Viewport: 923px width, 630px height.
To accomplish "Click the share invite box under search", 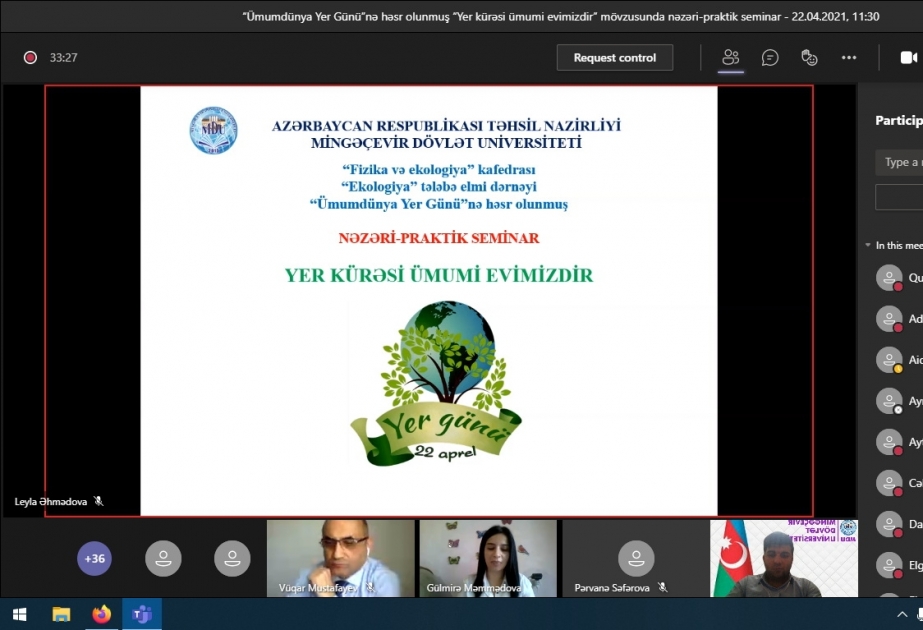I will 899,197.
